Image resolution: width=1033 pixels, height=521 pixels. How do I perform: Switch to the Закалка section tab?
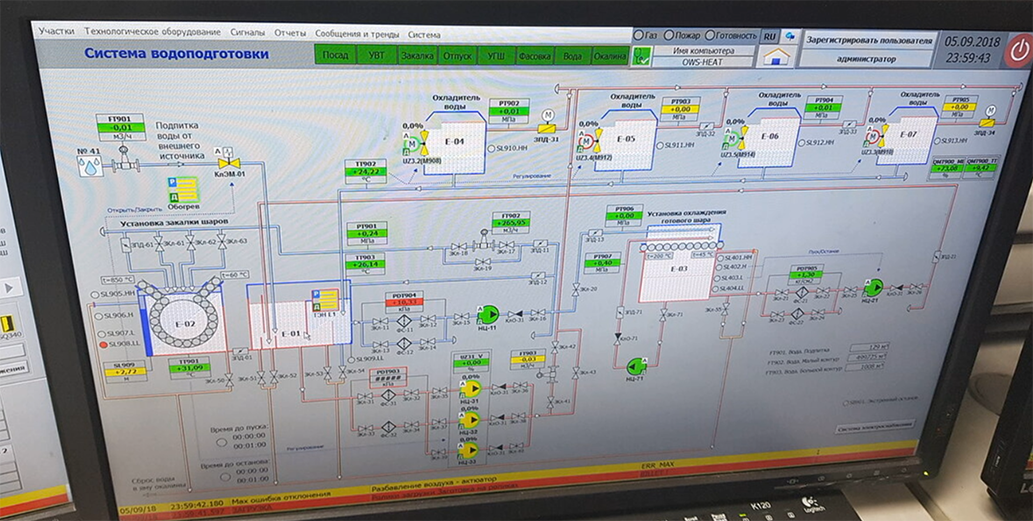[x=417, y=56]
